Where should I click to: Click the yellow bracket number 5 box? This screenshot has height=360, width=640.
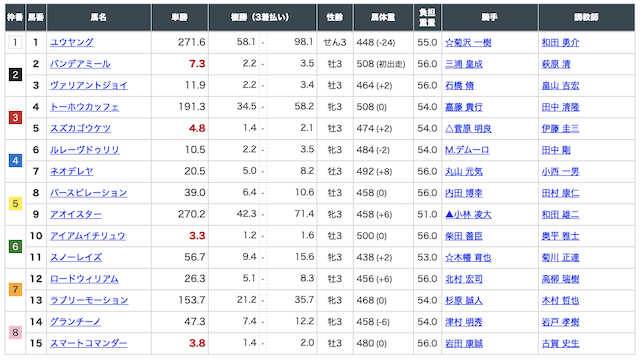click(15, 203)
